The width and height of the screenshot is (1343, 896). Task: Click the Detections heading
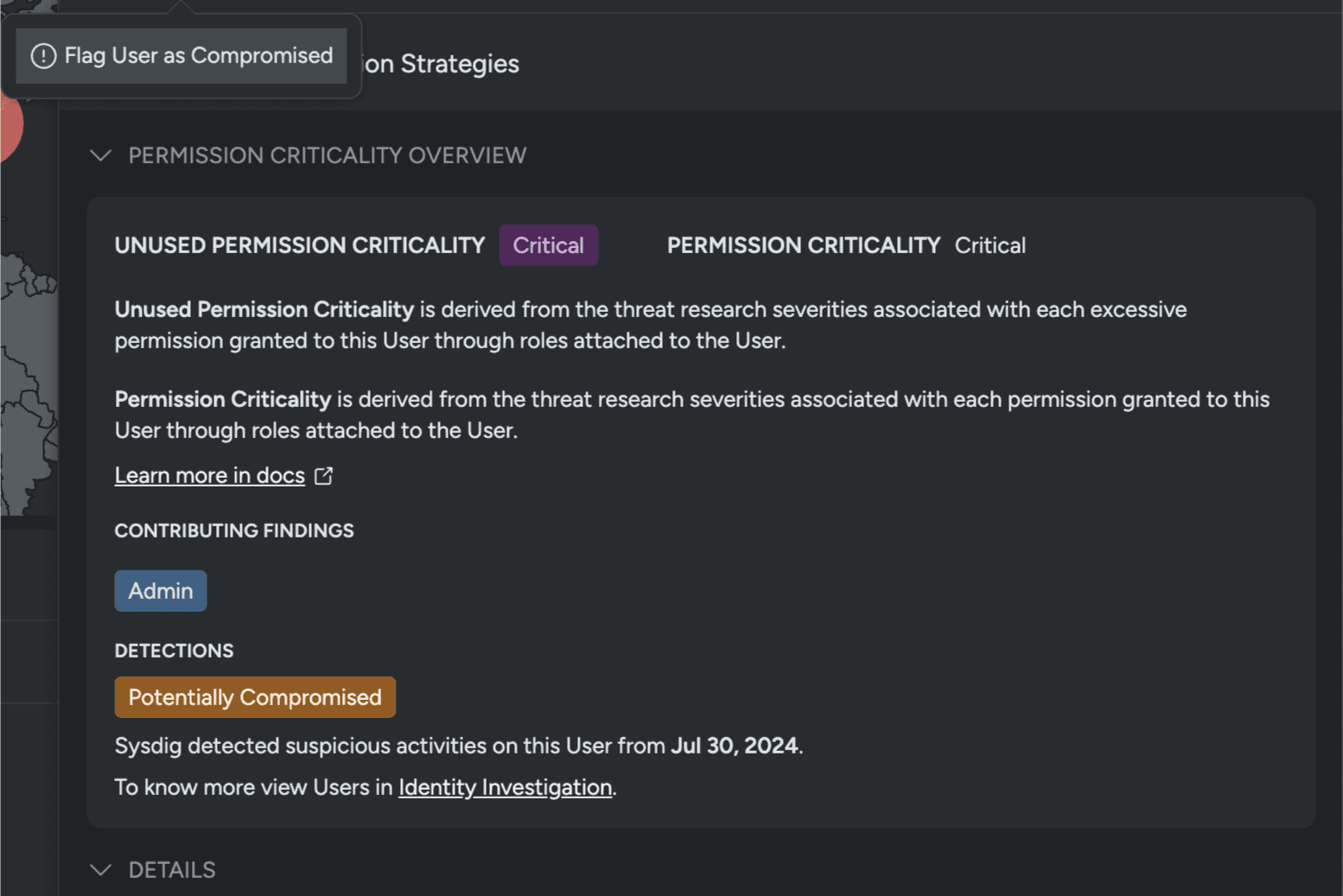[x=174, y=651]
